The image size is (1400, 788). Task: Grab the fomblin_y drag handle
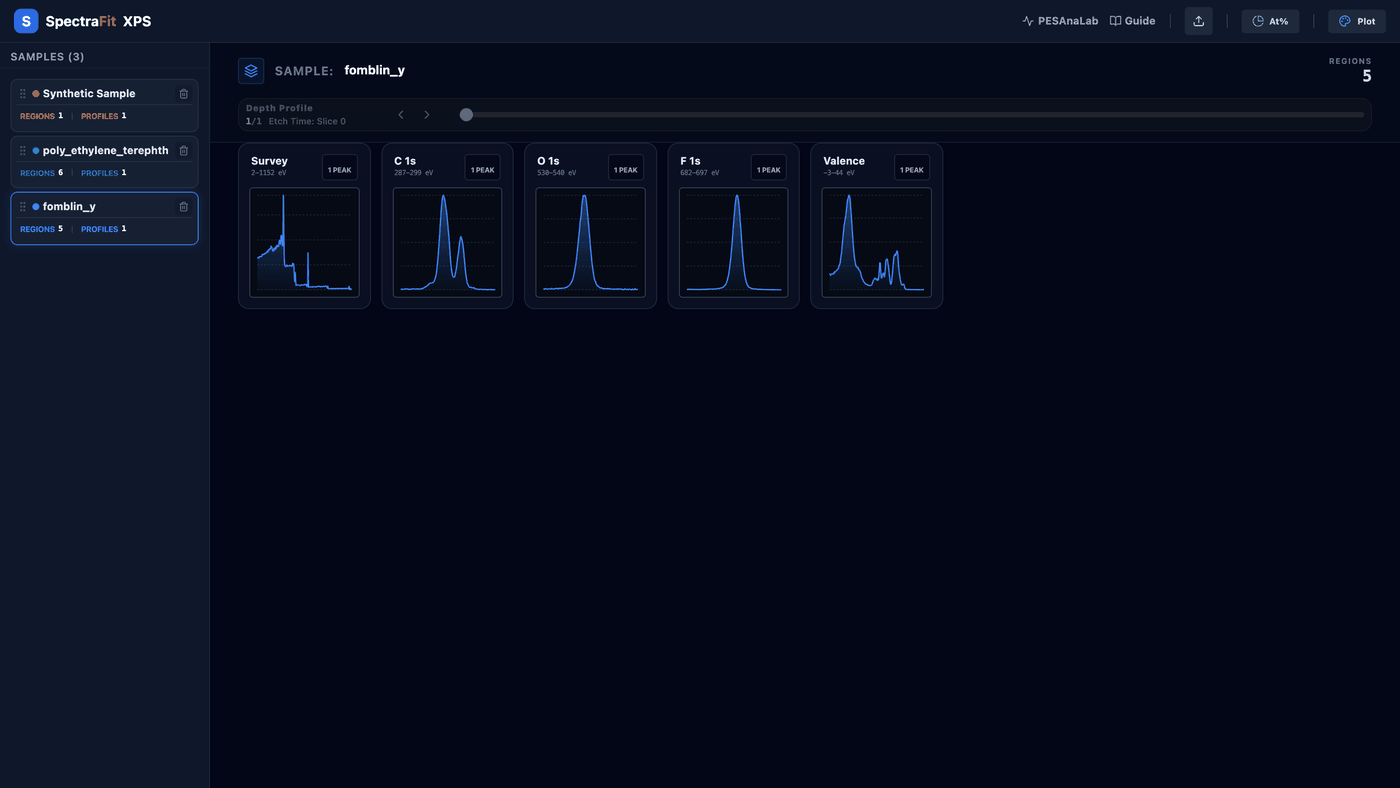(x=23, y=207)
